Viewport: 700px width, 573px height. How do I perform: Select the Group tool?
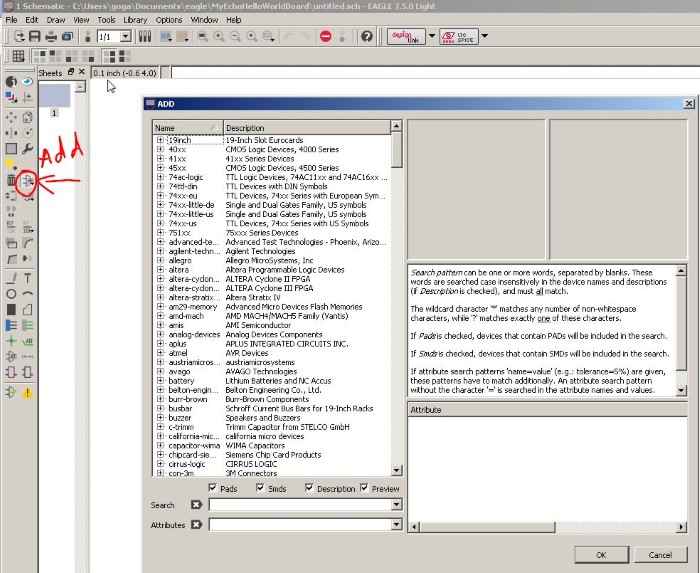coord(11,149)
